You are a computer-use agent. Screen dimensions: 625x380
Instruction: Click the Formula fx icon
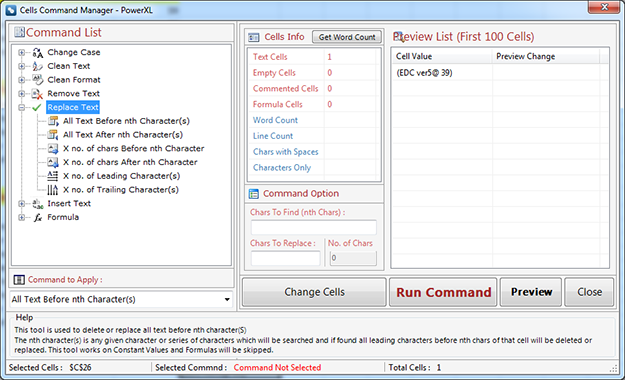click(37, 217)
